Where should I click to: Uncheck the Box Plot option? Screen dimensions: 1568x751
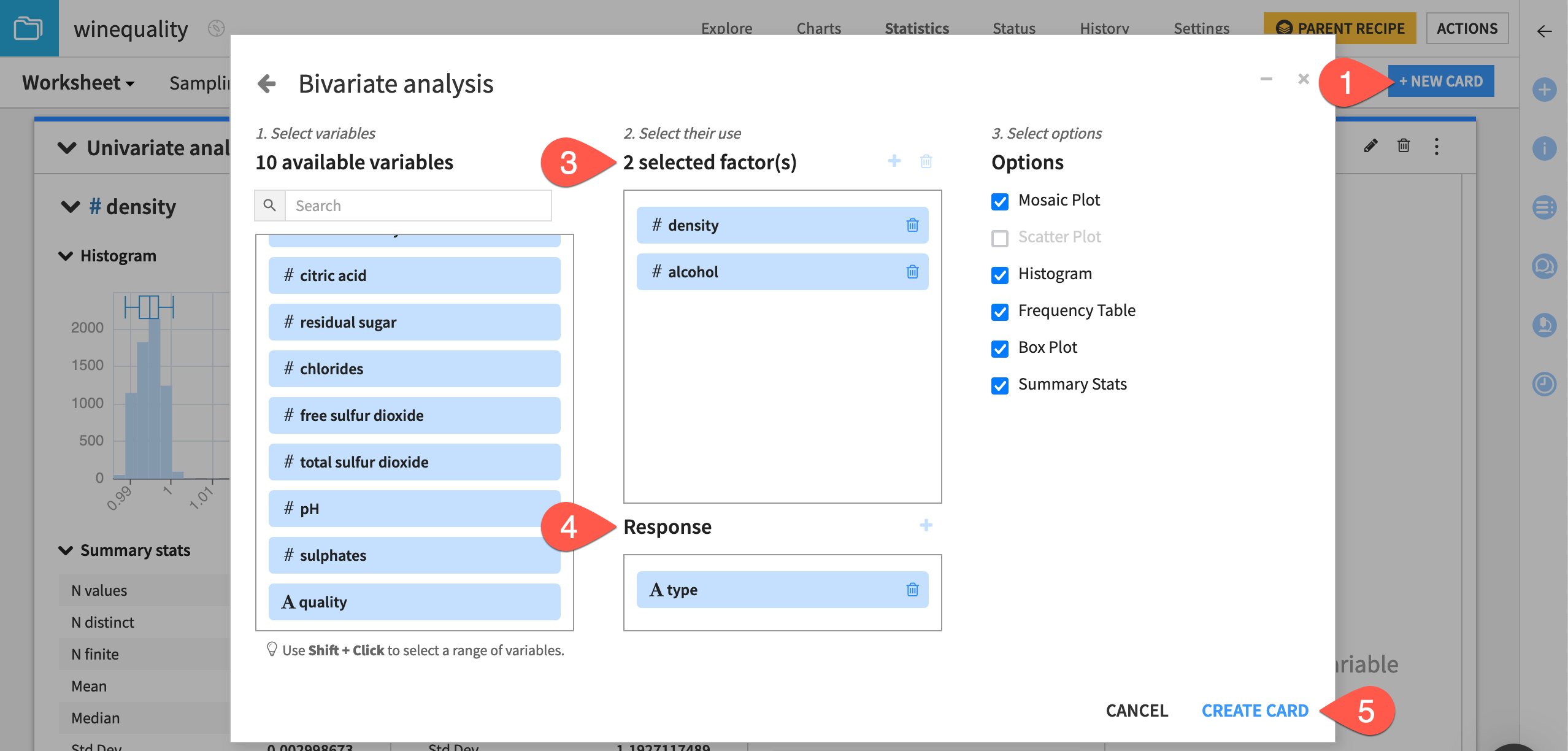pos(999,349)
